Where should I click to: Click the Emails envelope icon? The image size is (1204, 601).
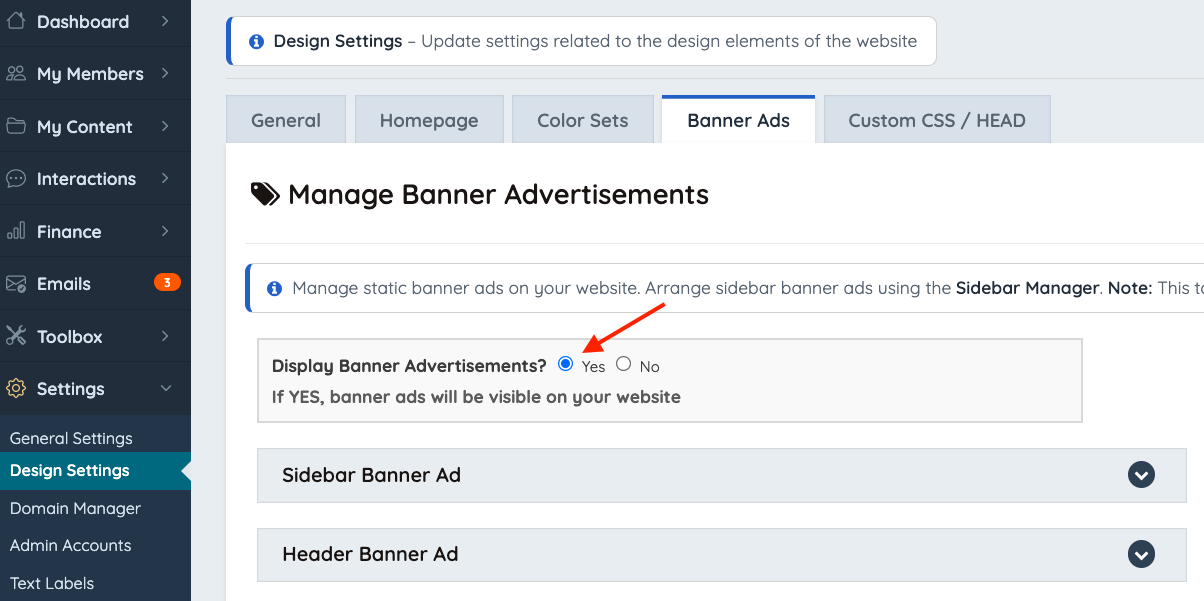coord(16,284)
